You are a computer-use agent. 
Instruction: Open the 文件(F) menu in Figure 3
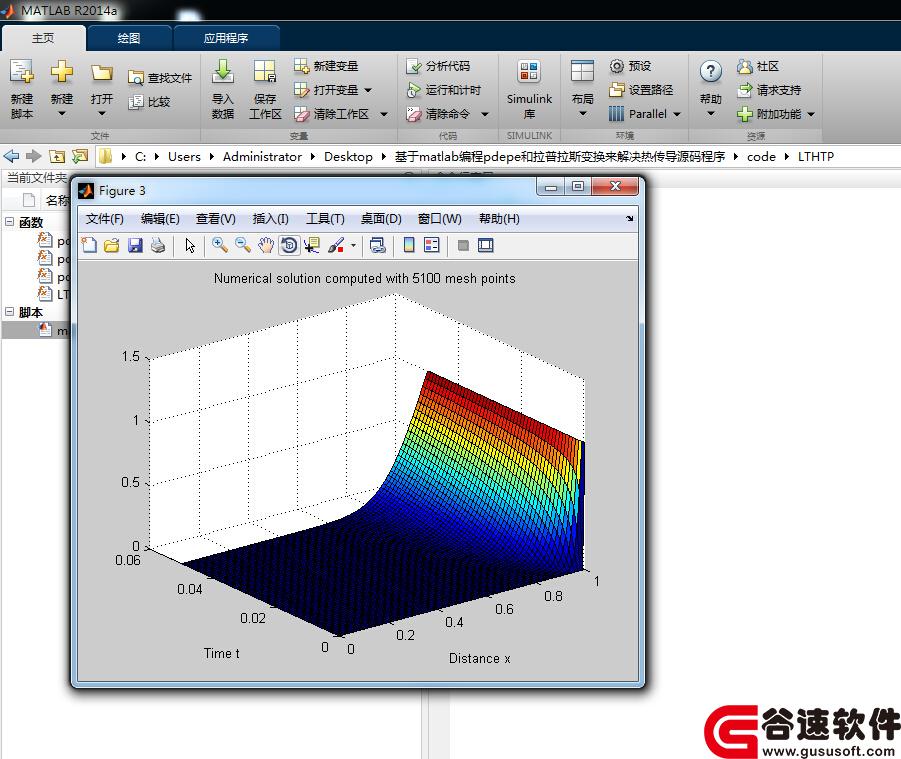tap(105, 219)
